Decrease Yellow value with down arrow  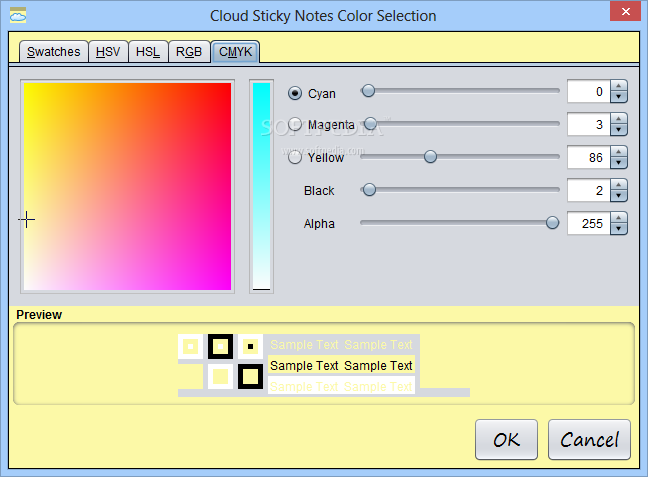point(619,163)
